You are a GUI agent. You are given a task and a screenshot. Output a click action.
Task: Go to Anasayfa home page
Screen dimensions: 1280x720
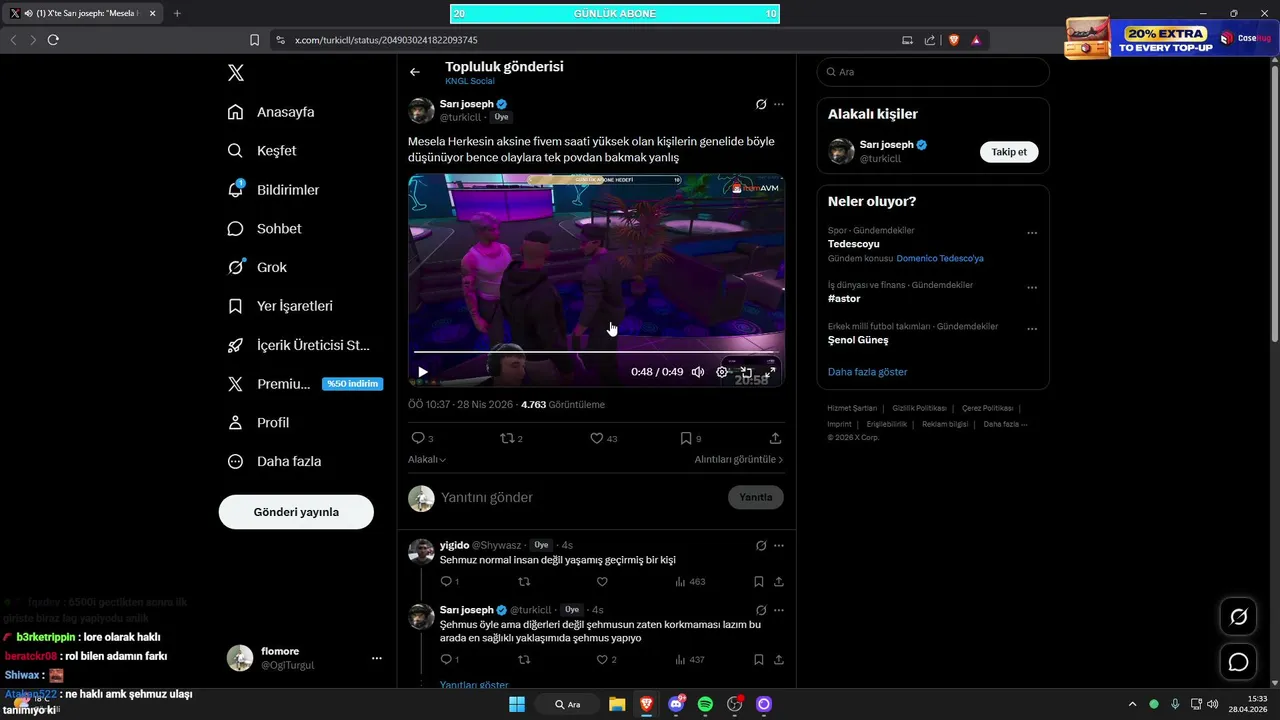(x=271, y=112)
